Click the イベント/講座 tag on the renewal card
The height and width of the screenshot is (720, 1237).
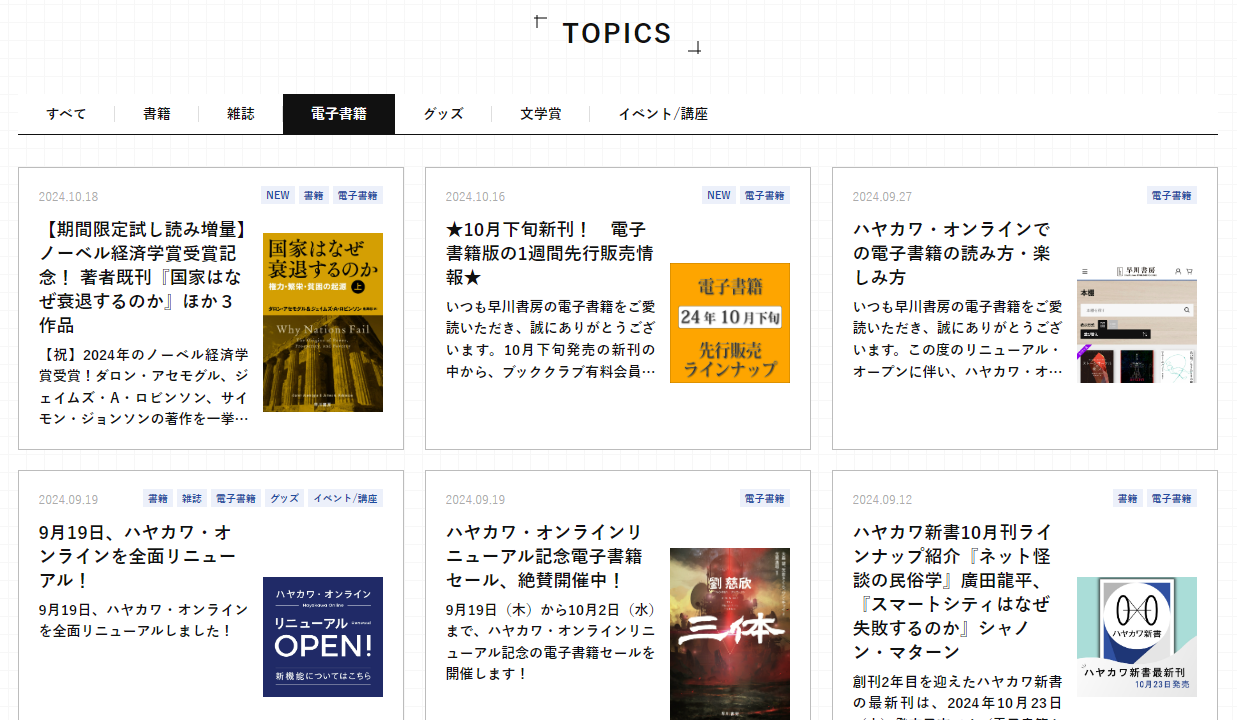coord(345,498)
